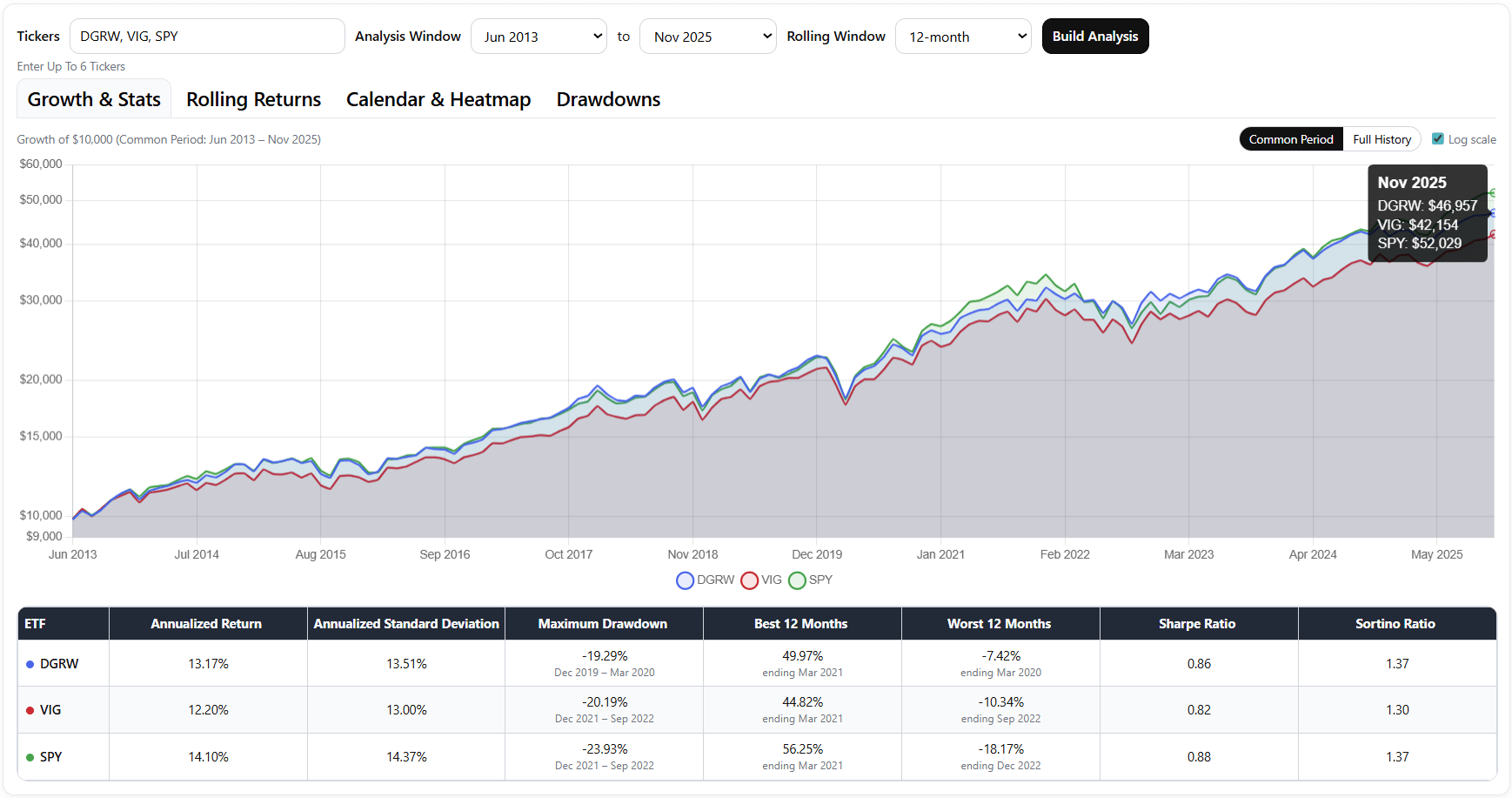
Task: Open the 12-month Rolling Window dropdown
Action: click(x=963, y=36)
